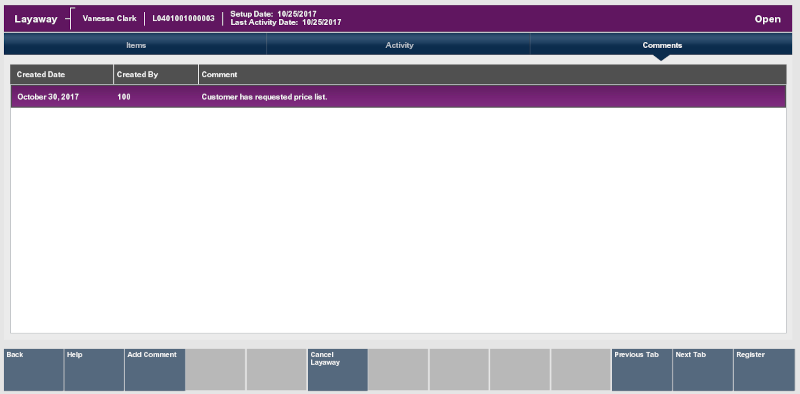Click the Created Date column header
This screenshot has width=800, height=394.
(62, 75)
